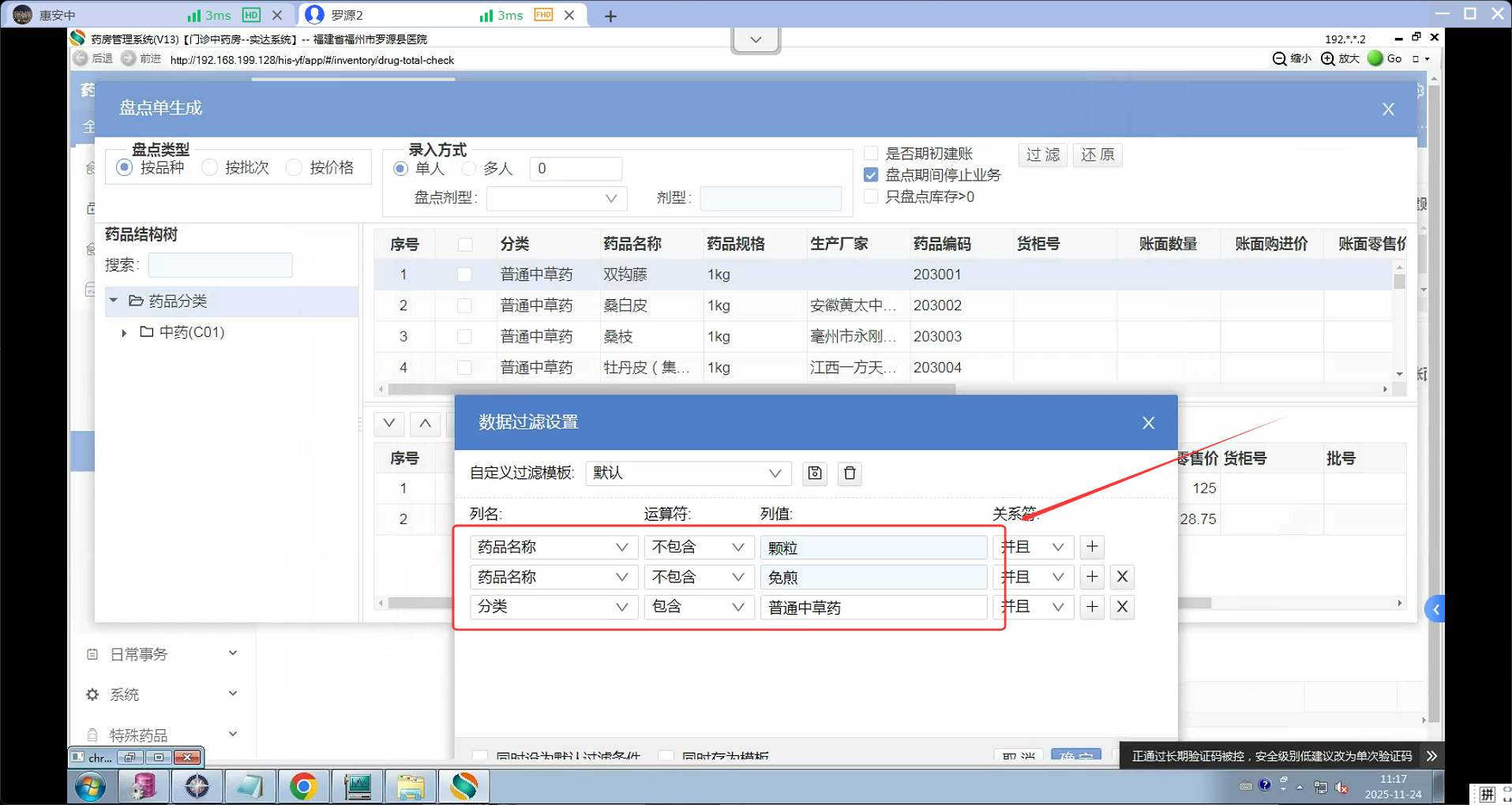Check the 是否期初建账 option
Viewport: 1512px width, 805px height.
(871, 153)
